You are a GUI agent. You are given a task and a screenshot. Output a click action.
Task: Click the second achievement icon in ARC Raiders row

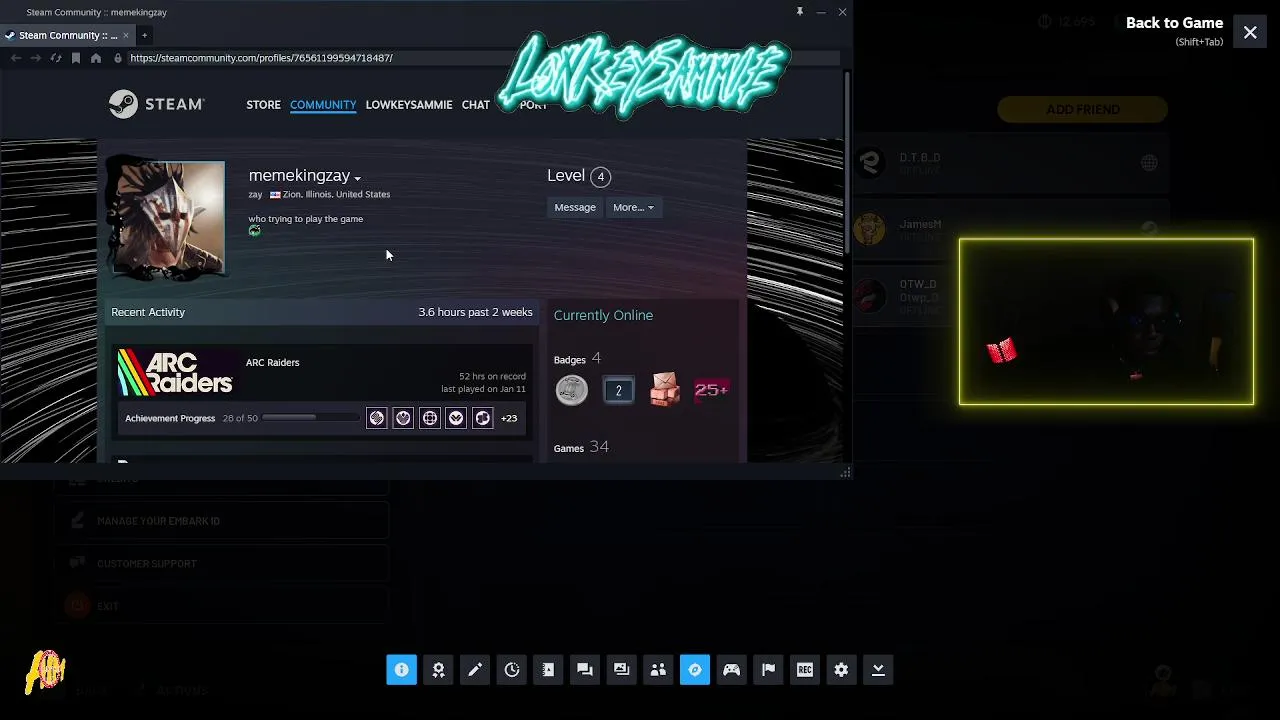(403, 418)
